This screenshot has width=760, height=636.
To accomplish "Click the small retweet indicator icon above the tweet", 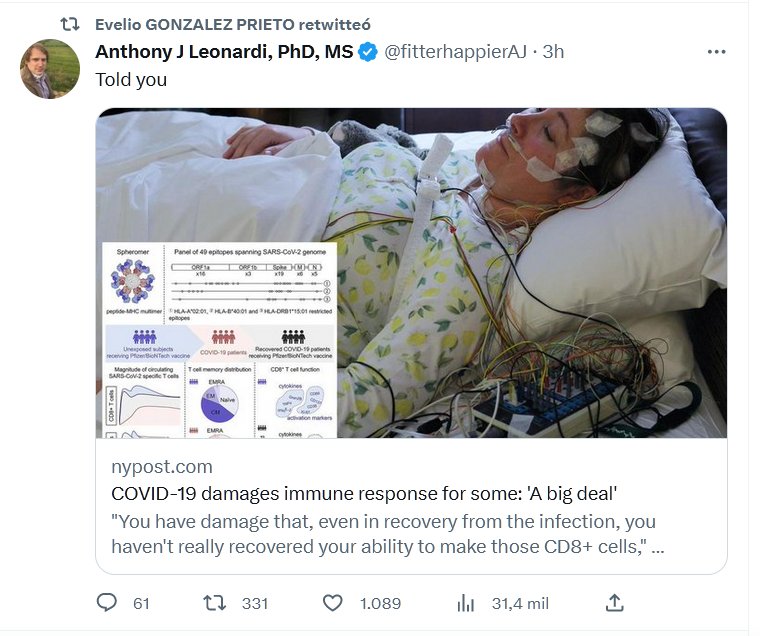I will point(71,24).
